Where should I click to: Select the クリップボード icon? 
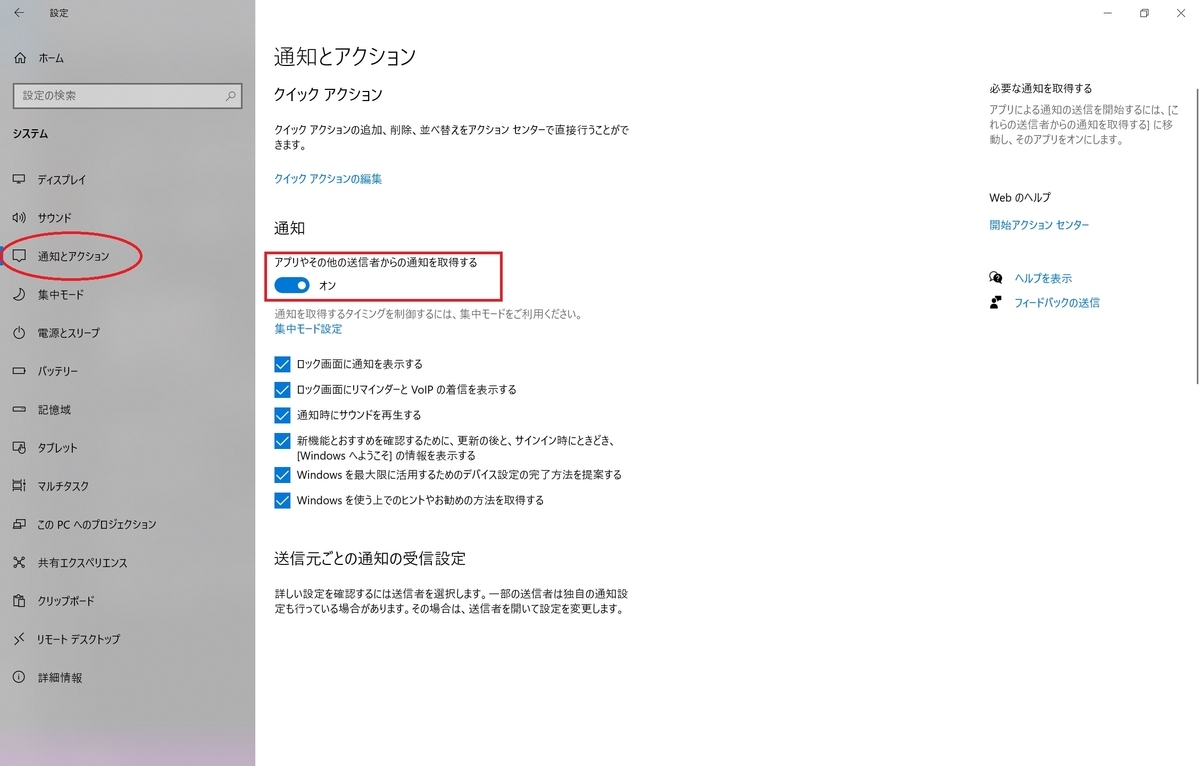pyautogui.click(x=22, y=601)
